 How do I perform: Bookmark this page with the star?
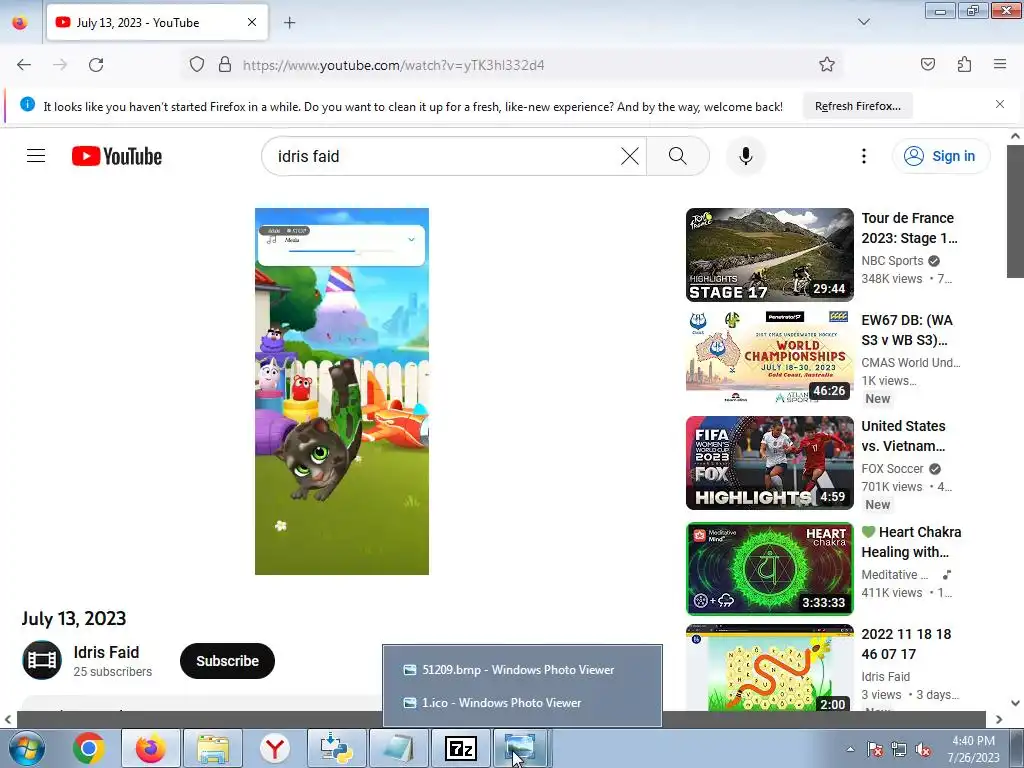click(827, 65)
